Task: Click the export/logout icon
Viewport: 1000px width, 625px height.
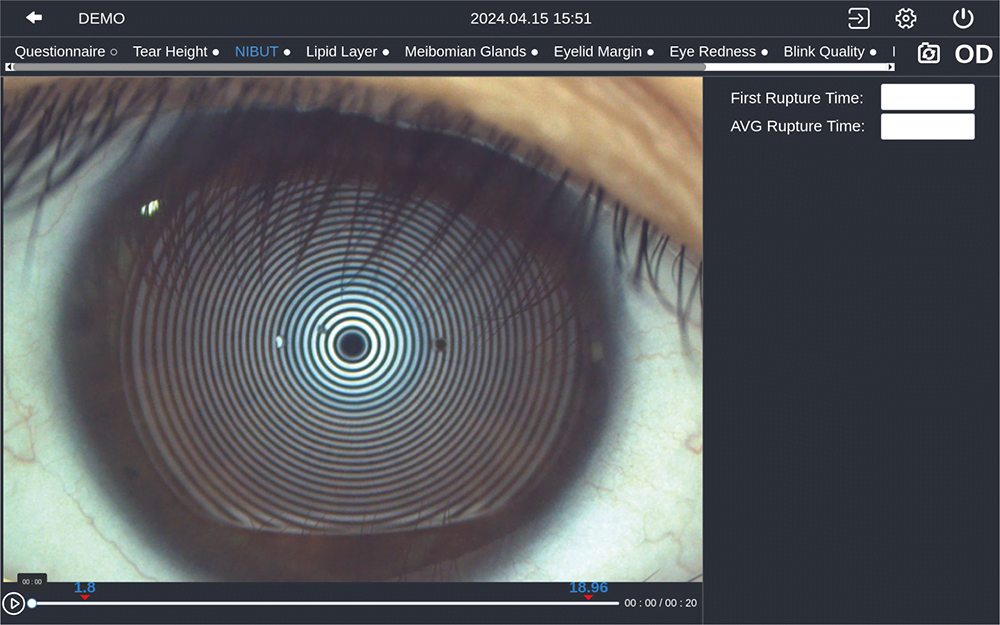Action: coord(858,18)
